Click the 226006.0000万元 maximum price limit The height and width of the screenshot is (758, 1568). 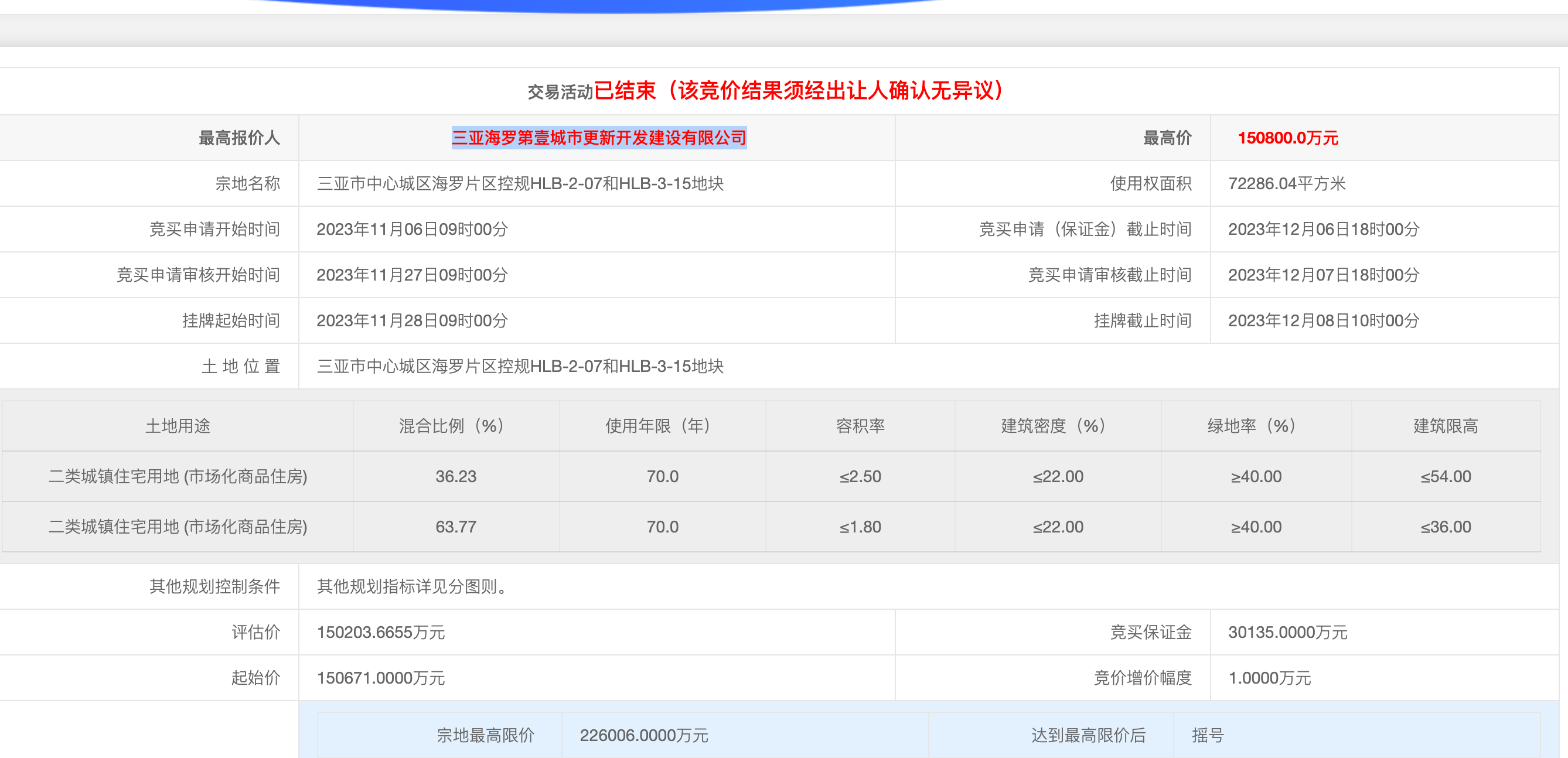[643, 736]
